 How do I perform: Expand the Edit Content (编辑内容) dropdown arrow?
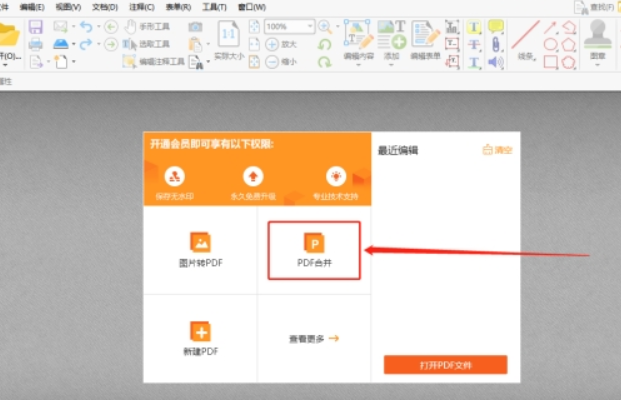point(358,65)
